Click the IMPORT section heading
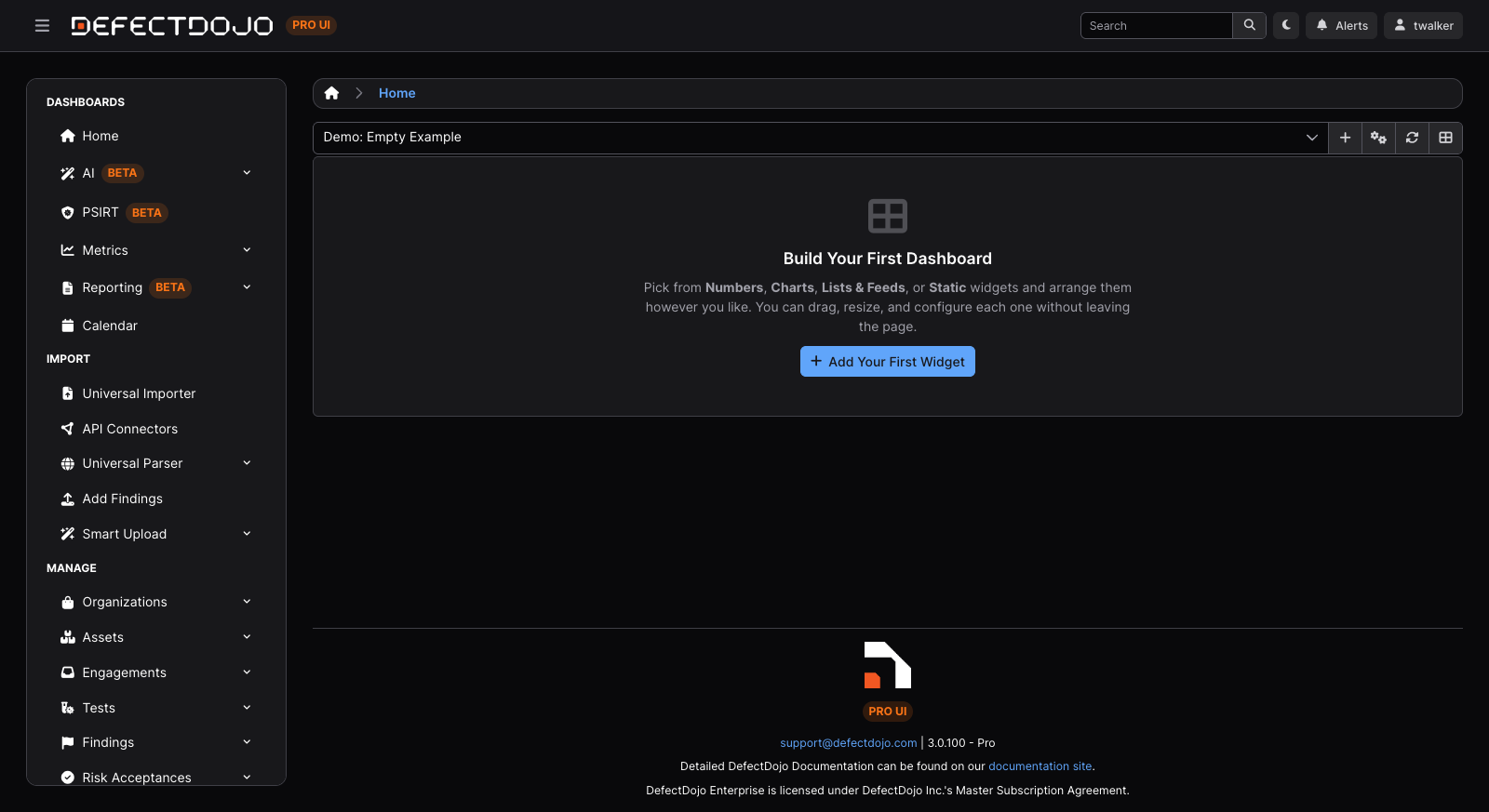Viewport: 1489px width, 812px height. pos(68,359)
